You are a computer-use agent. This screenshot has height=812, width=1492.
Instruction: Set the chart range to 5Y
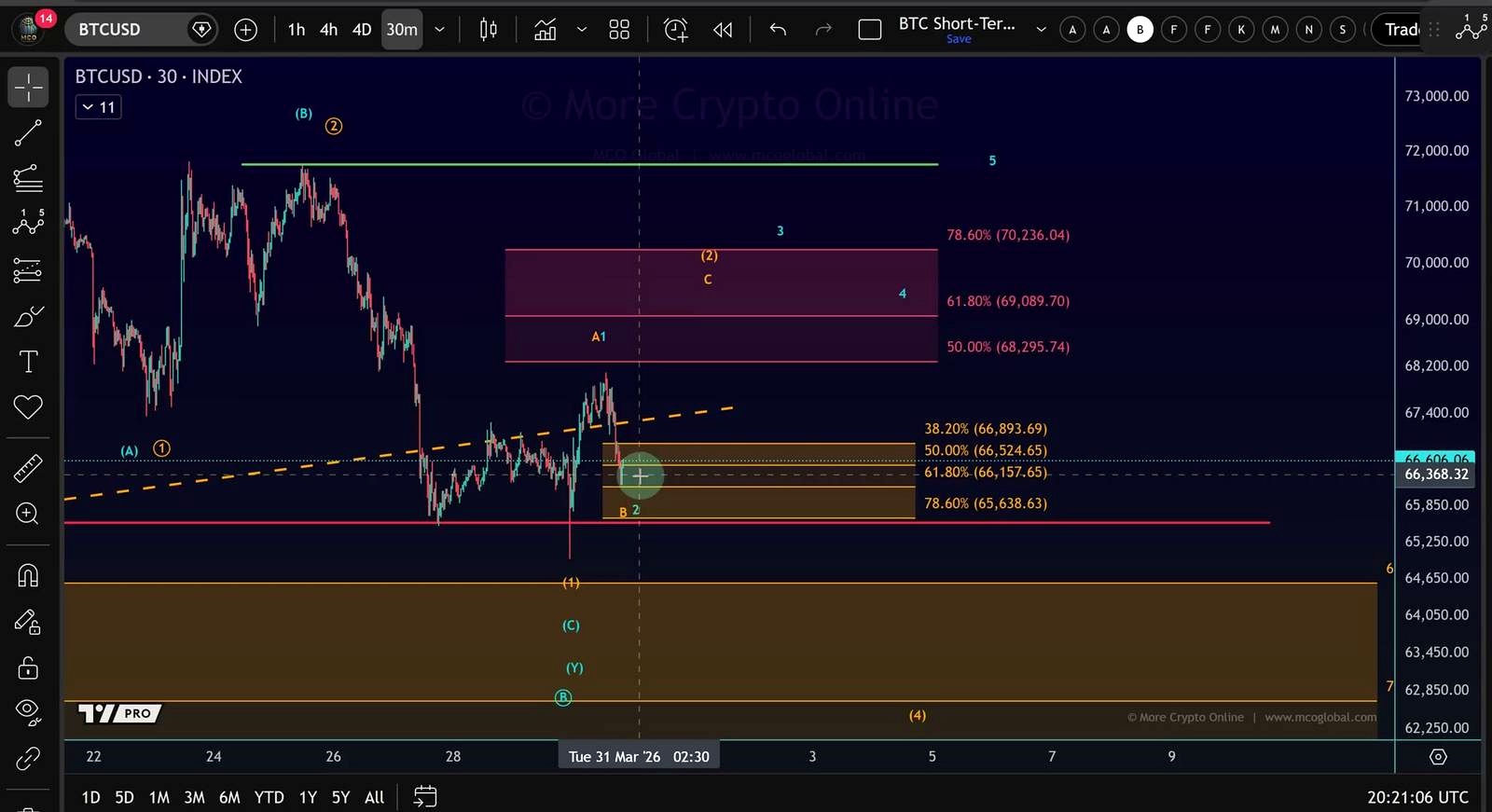pos(340,797)
